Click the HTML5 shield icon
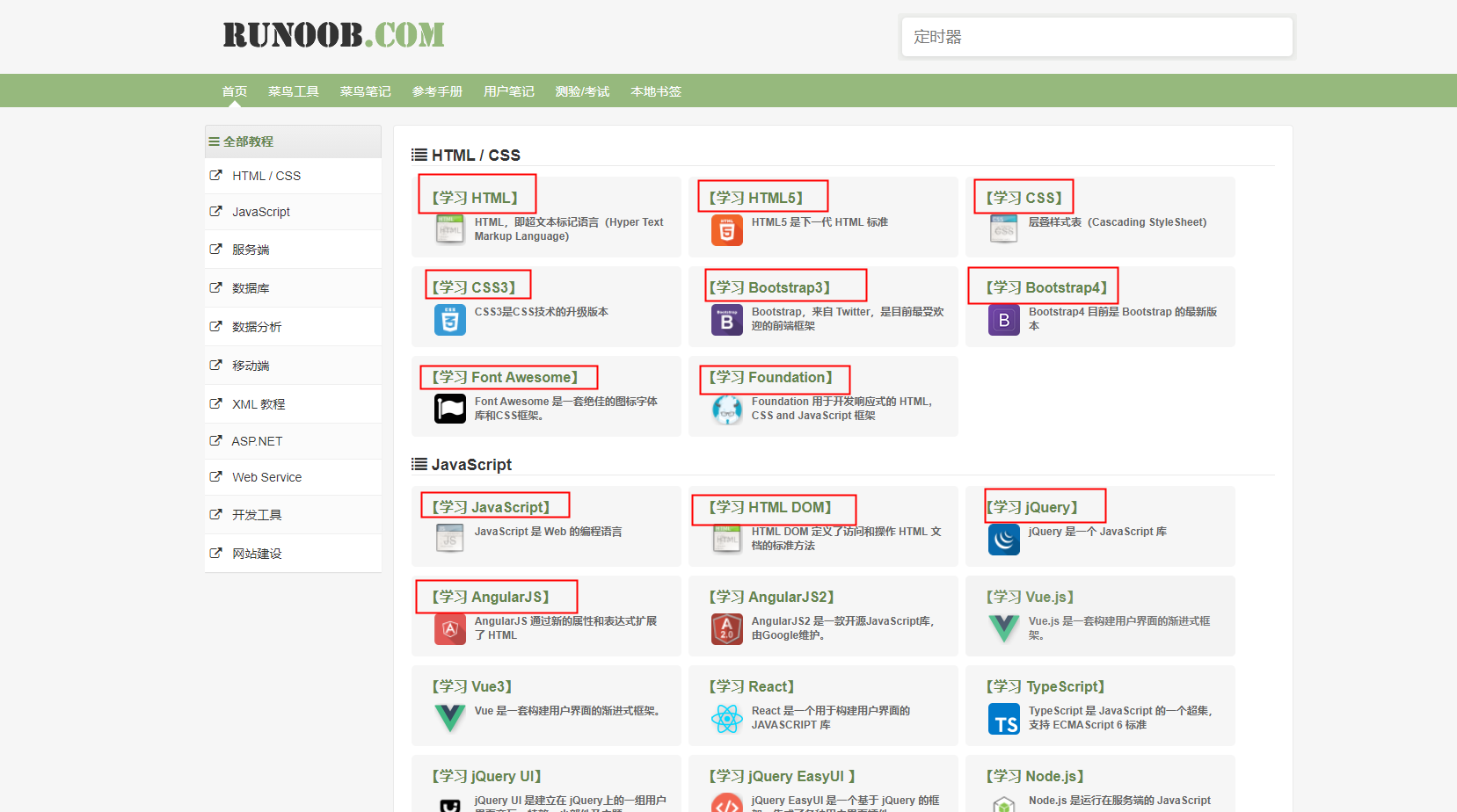This screenshot has height=812, width=1457. (726, 230)
